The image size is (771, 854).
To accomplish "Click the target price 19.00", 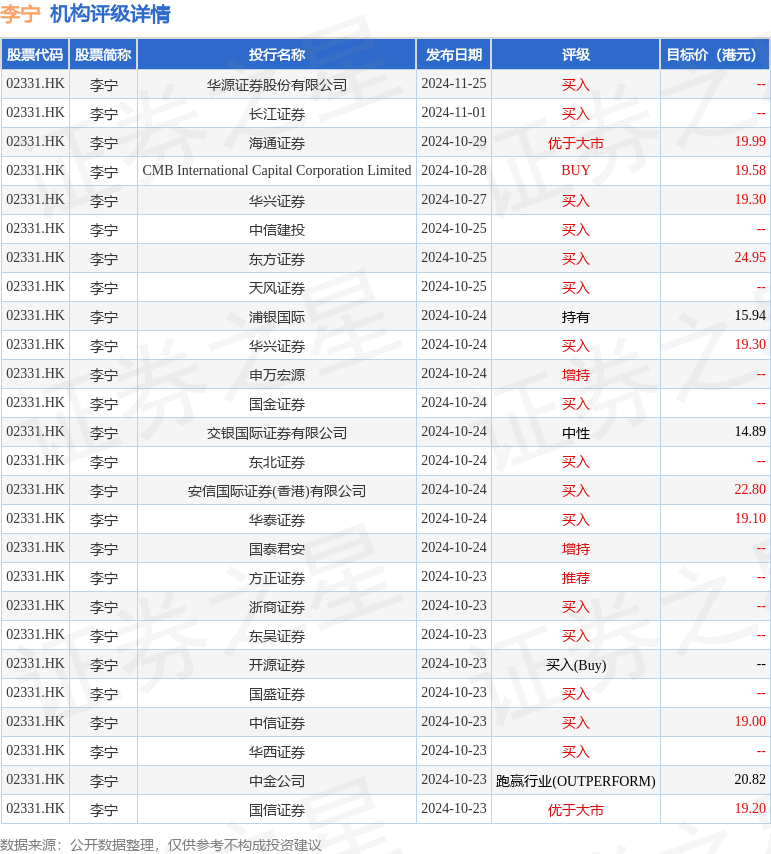I will tap(750, 721).
